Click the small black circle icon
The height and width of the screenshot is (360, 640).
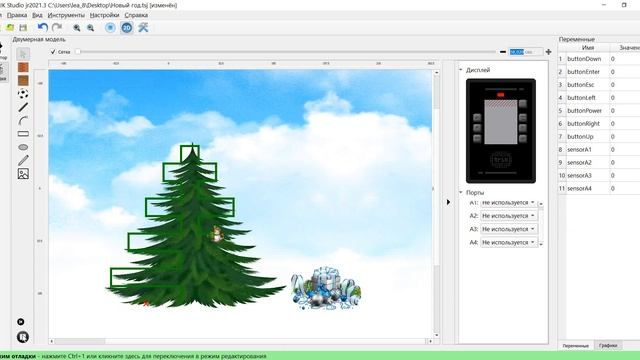click(21, 322)
